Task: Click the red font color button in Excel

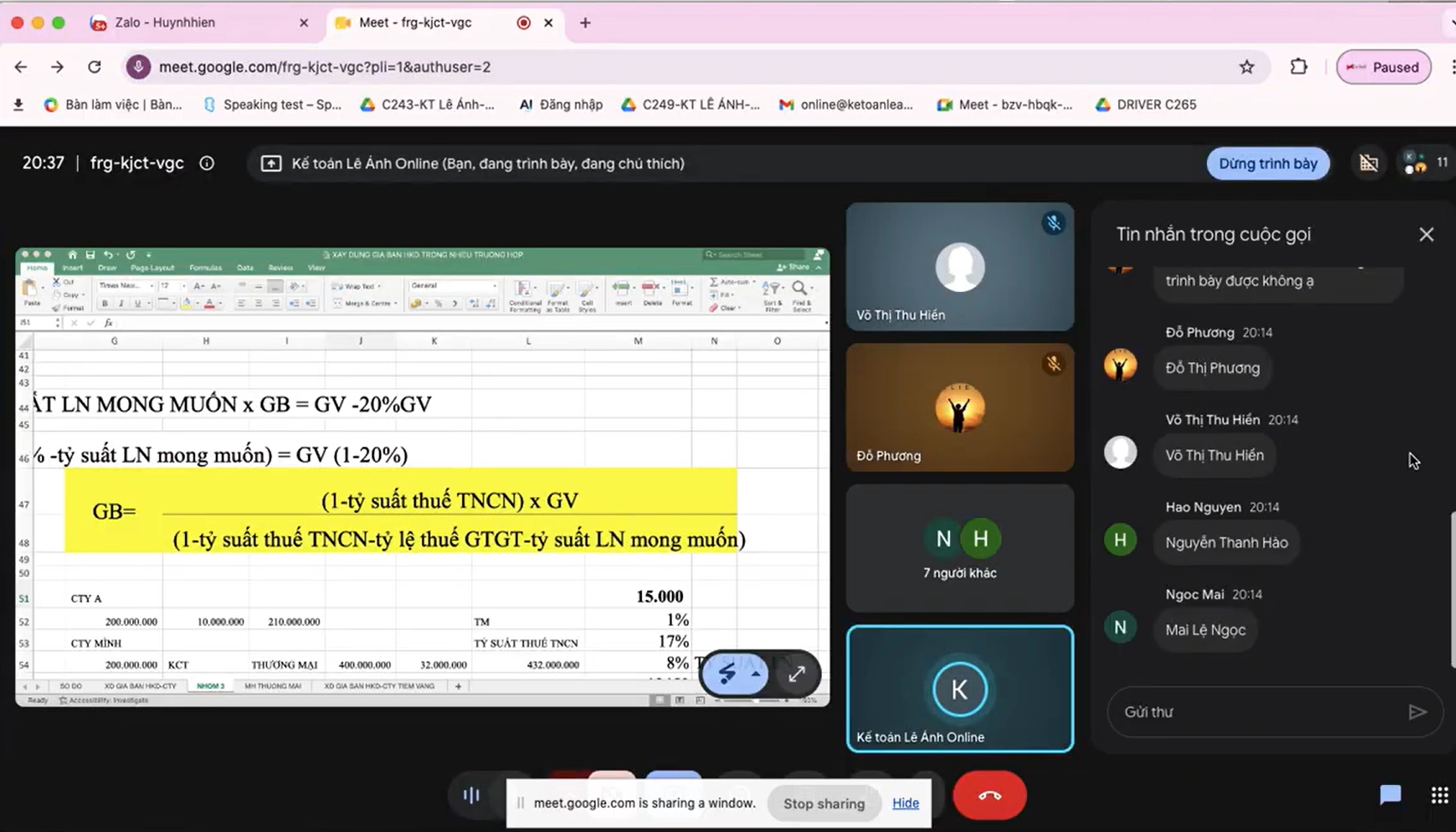Action: (x=209, y=303)
